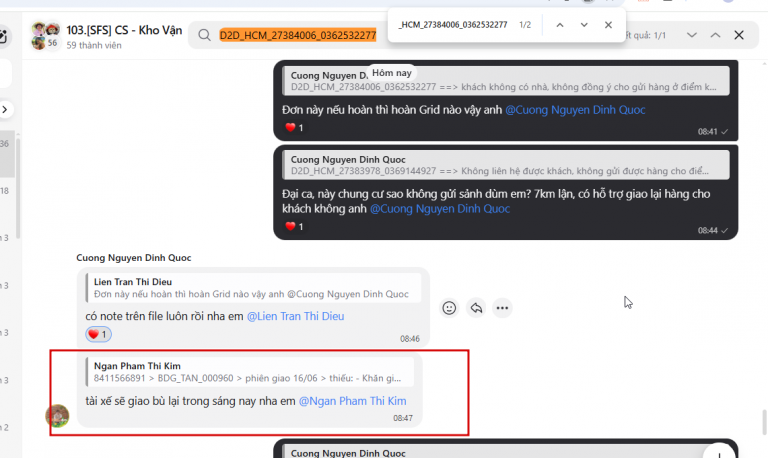Screen dimensions: 768x458
Task: Click the chat scrollbar thumb on right edge
Action: [x=765, y=423]
